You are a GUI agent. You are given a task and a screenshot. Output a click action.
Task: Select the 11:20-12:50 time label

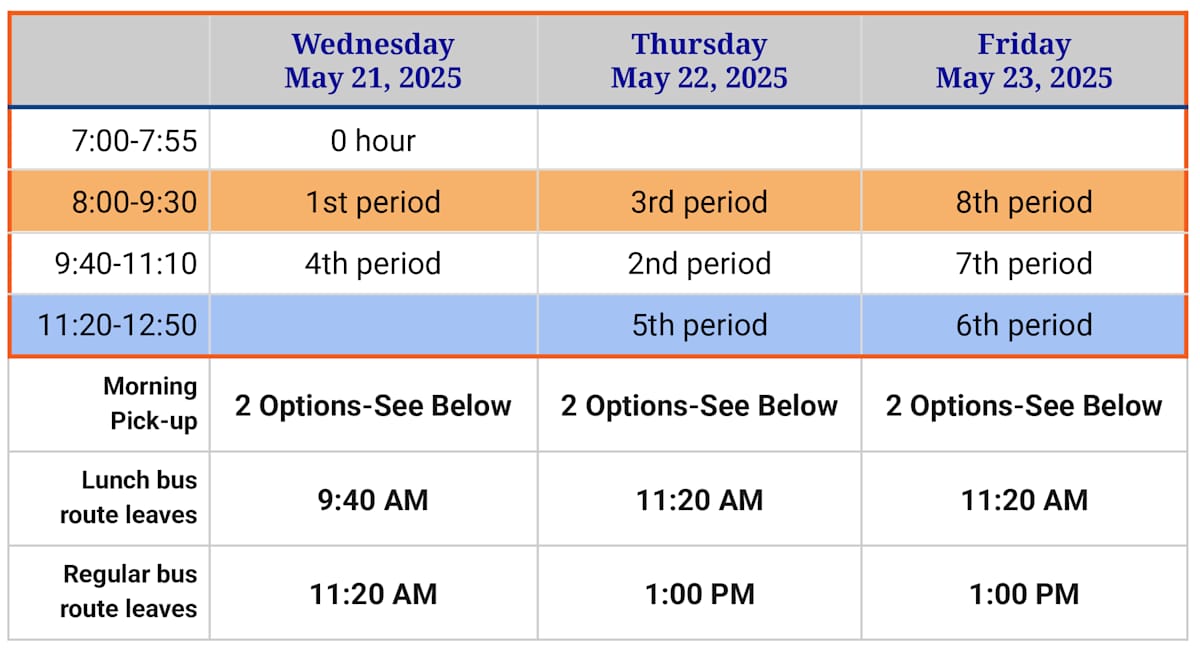pyautogui.click(x=117, y=326)
